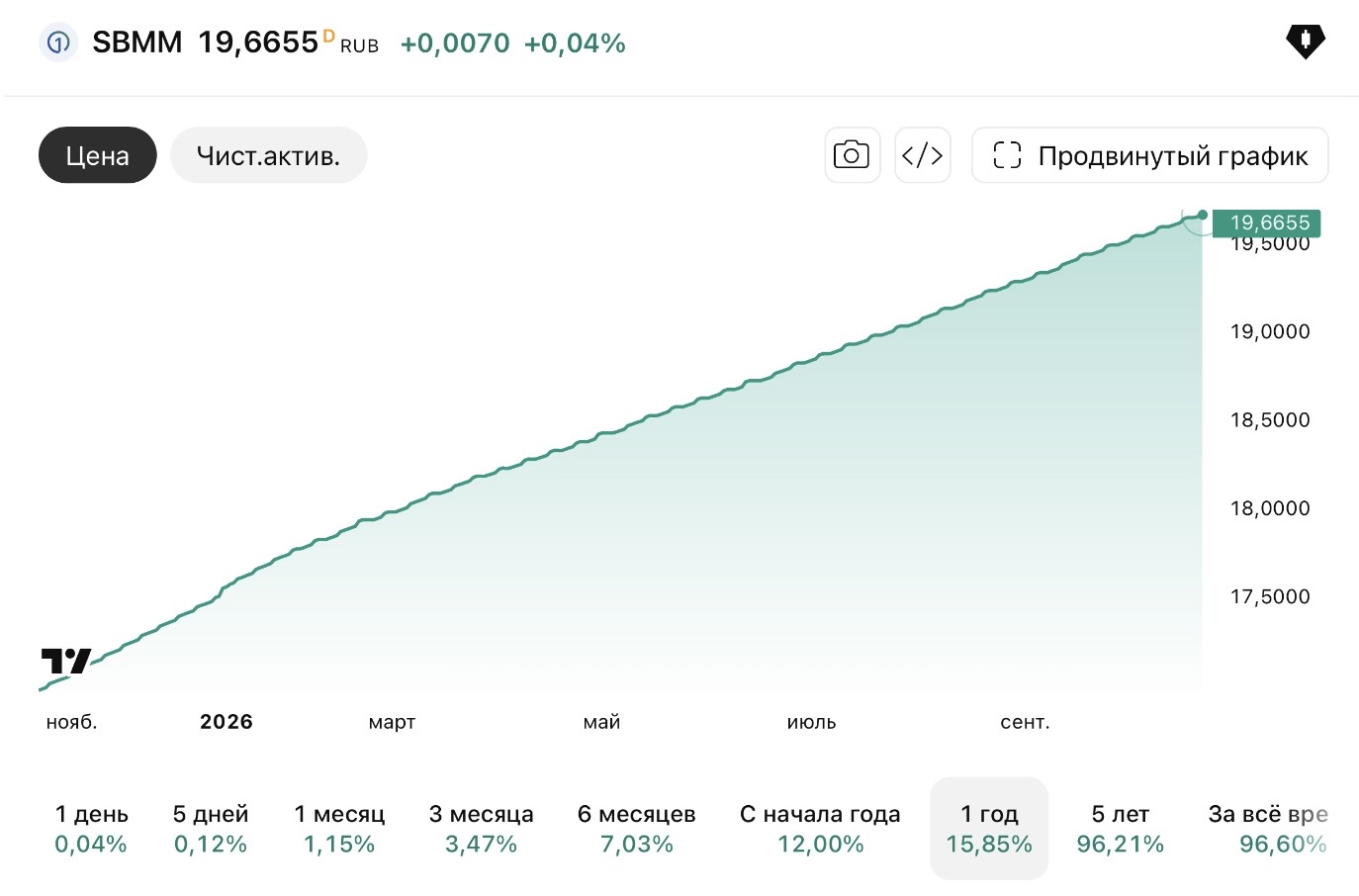Viewport: 1359px width, 896px height.
Task: Click the 17,5000 price axis label
Action: click(1270, 596)
